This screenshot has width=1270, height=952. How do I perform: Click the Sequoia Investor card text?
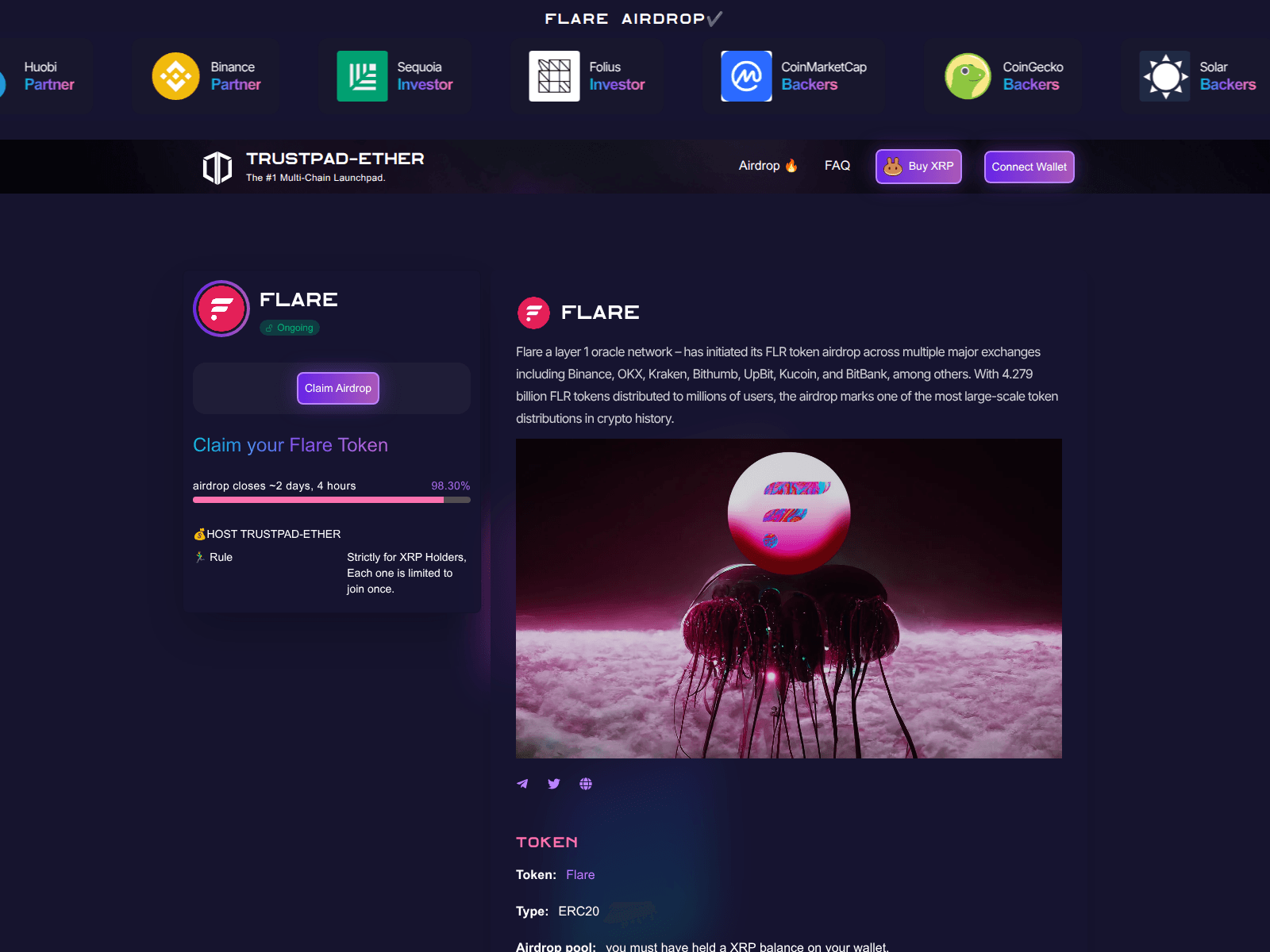[425, 76]
